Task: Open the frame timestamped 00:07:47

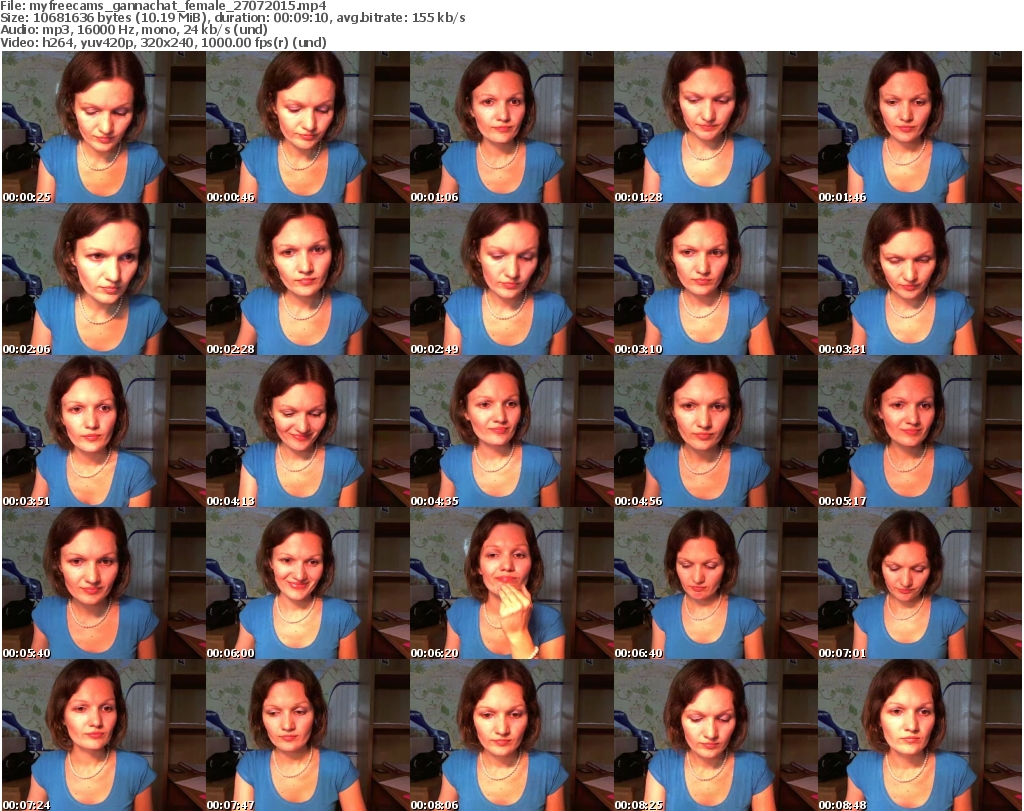Action: click(x=308, y=735)
